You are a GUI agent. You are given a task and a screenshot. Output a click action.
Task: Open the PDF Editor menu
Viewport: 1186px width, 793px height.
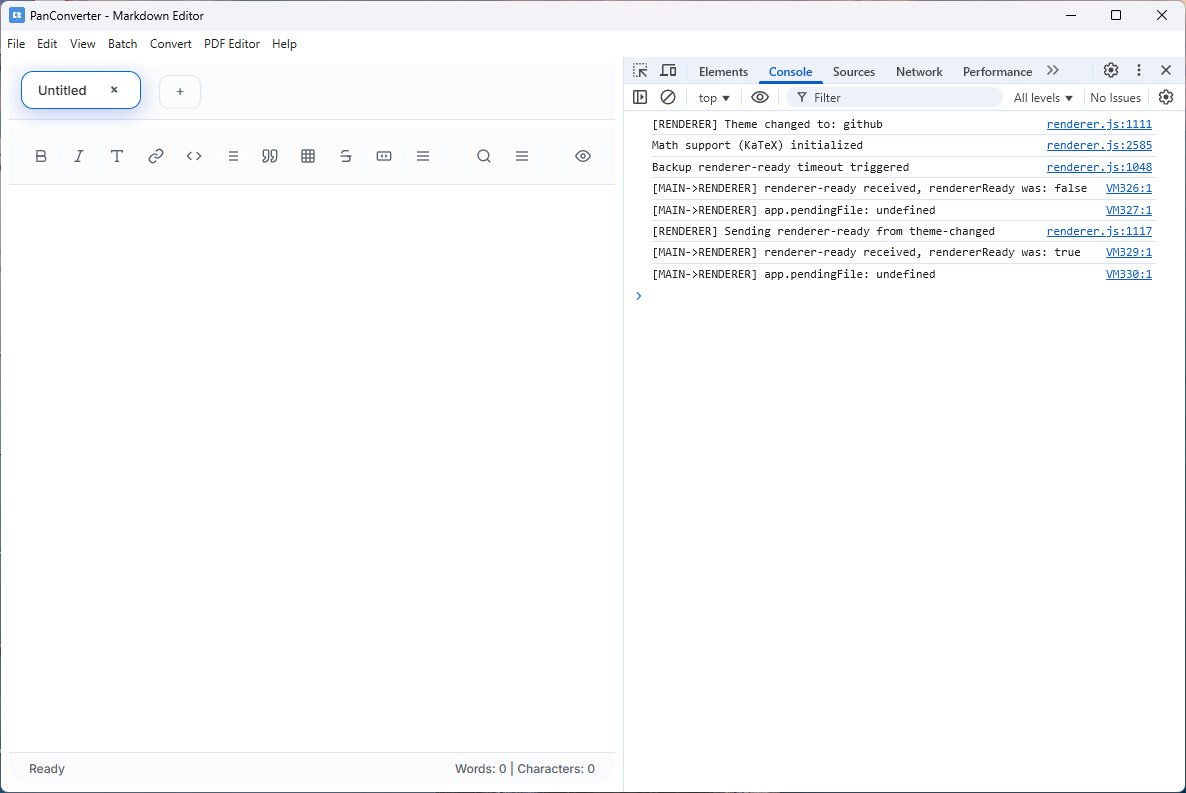click(231, 44)
